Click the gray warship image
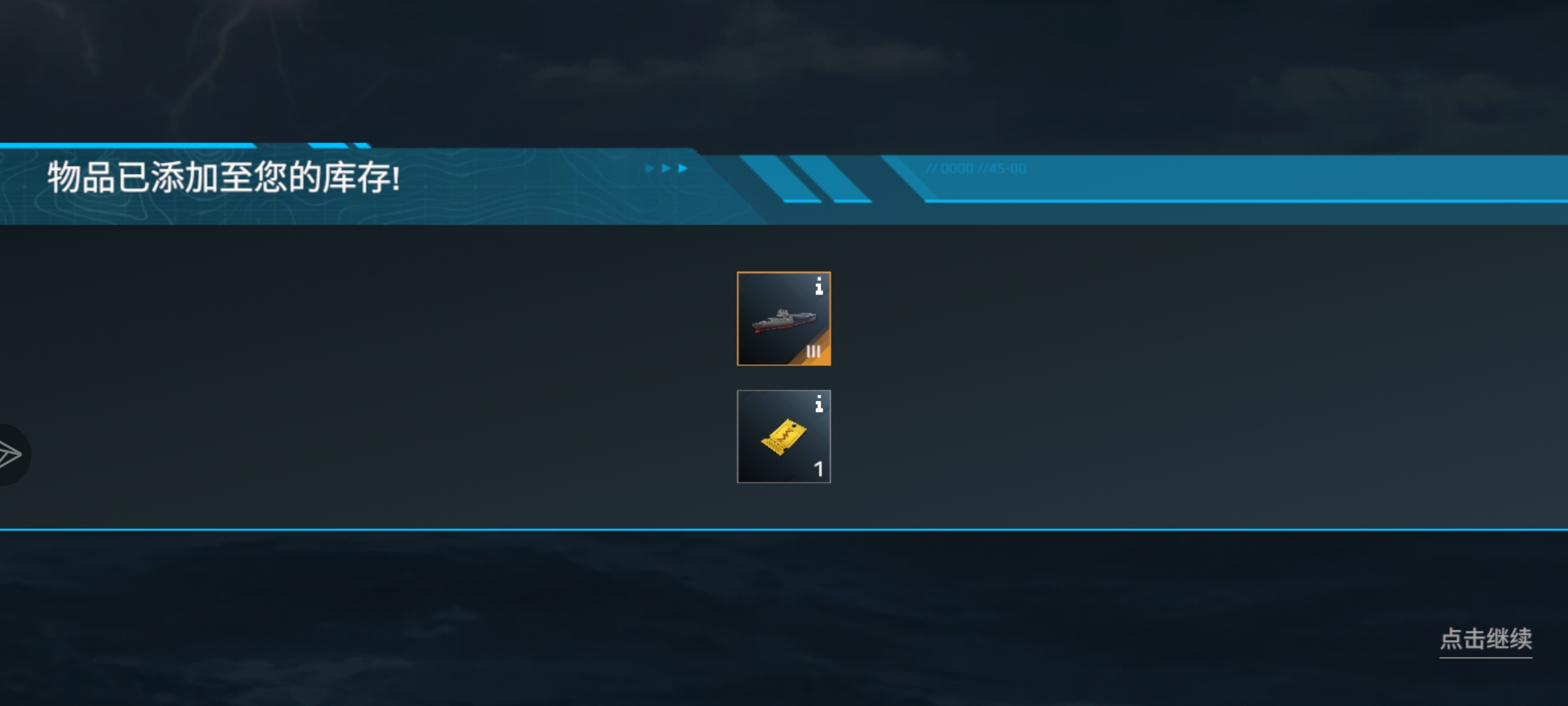1568x706 pixels. point(783,320)
